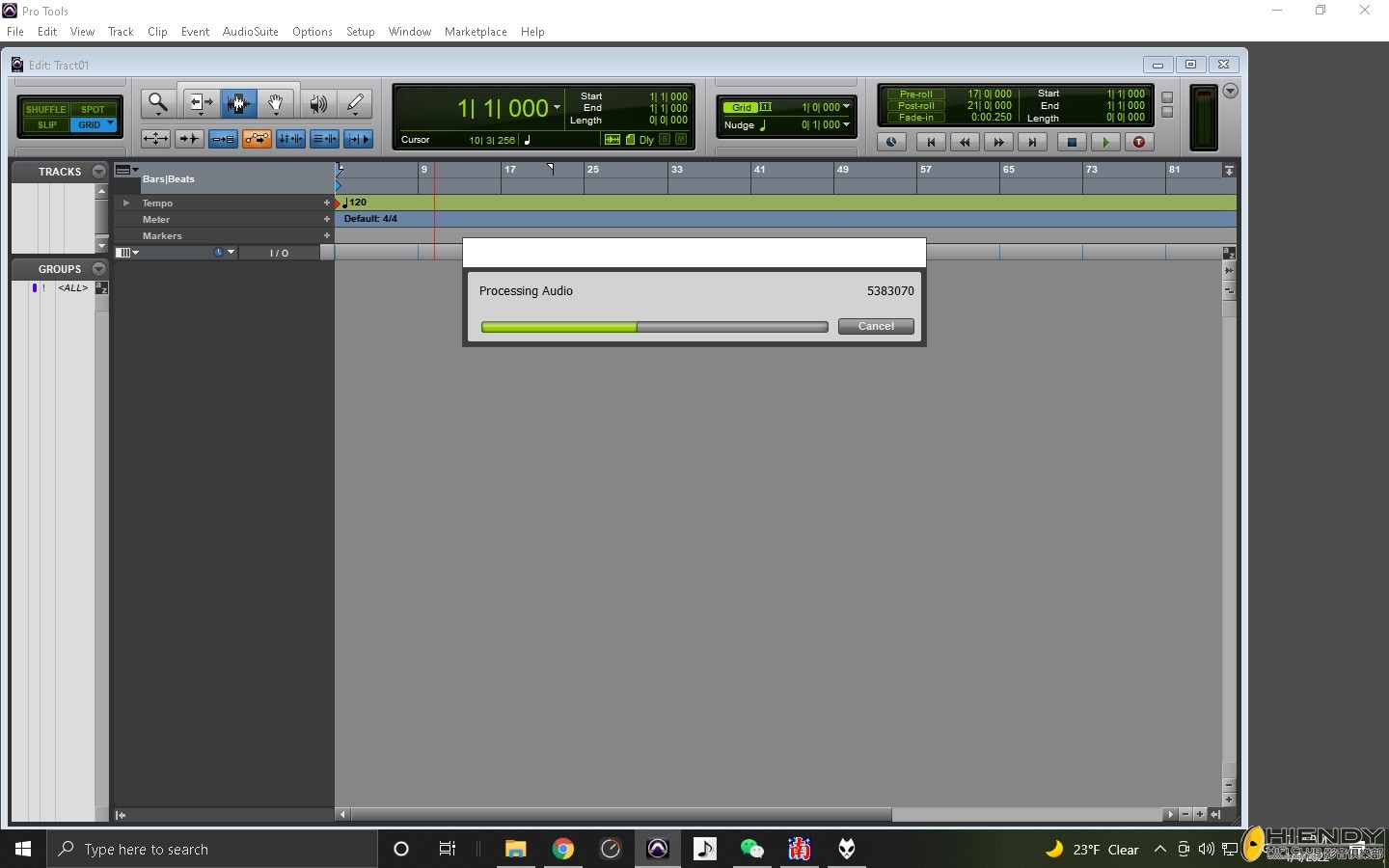Toggle the Post-roll button
1389x868 pixels.
tap(915, 105)
